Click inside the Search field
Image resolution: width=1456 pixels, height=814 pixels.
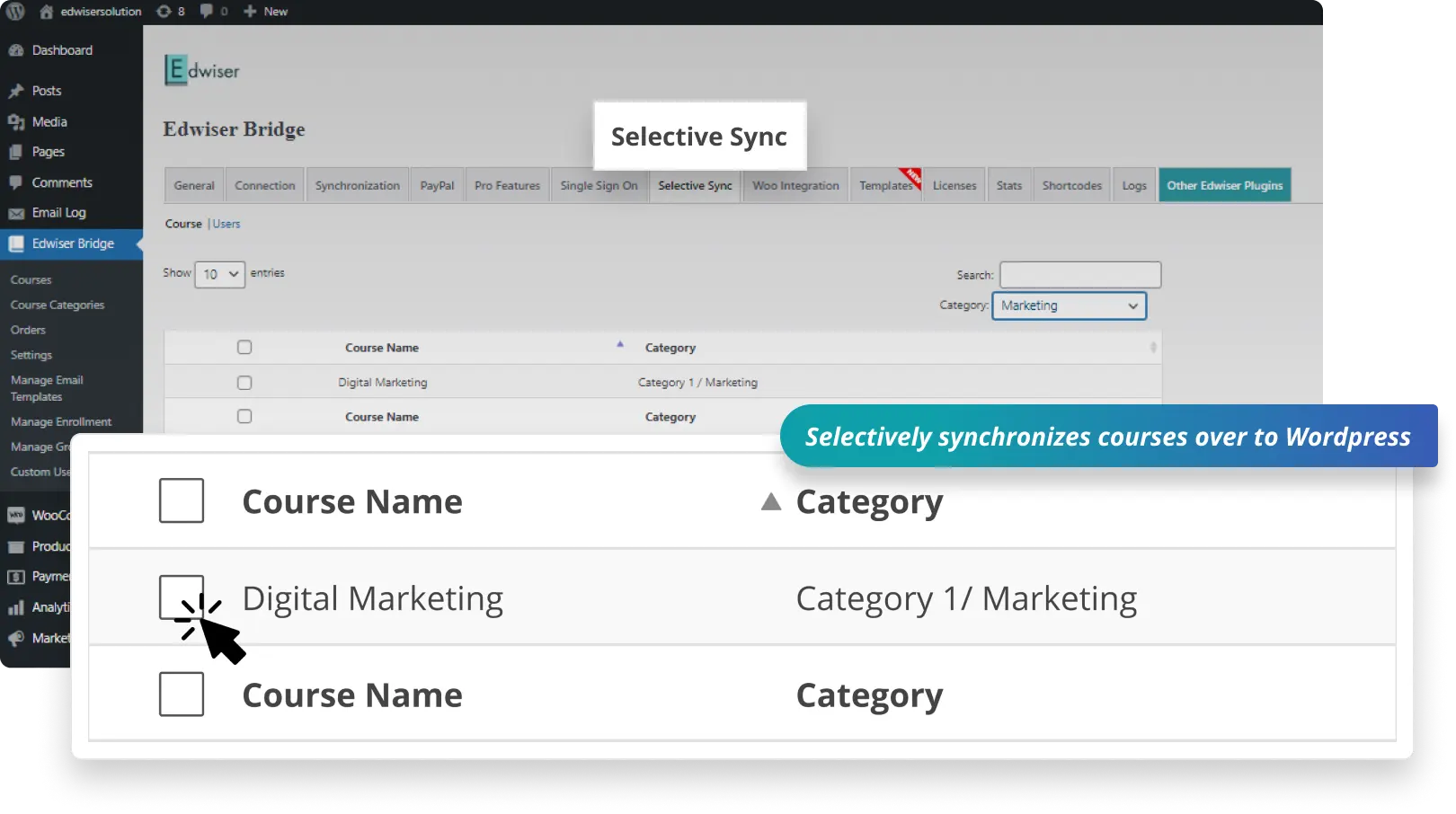[x=1079, y=274]
